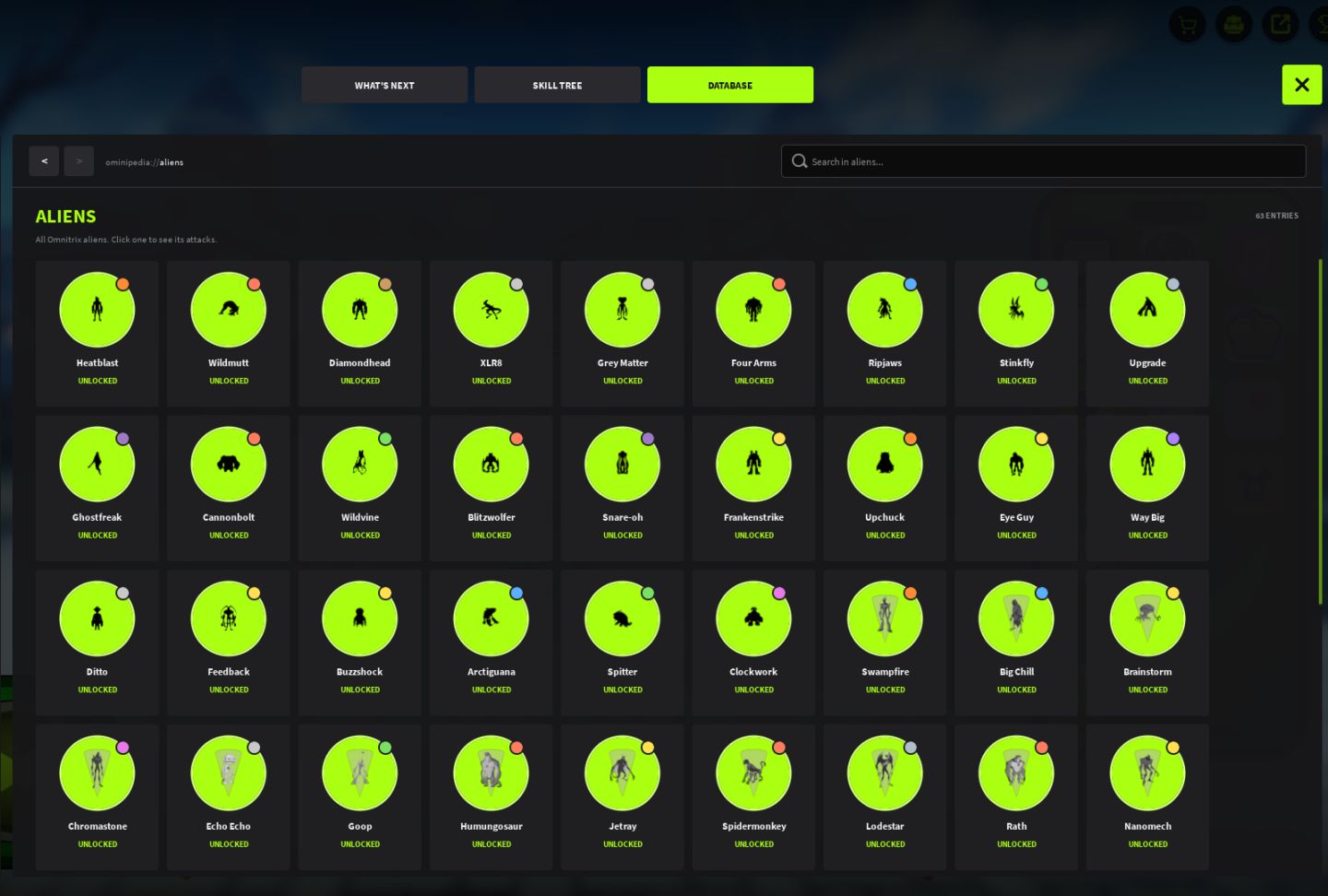Select Echo Echo alien thumbnail

click(x=229, y=772)
